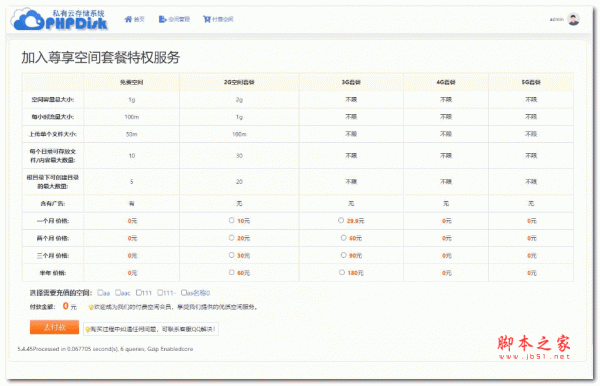Select 3G package two-month 60元 radio

[343, 238]
